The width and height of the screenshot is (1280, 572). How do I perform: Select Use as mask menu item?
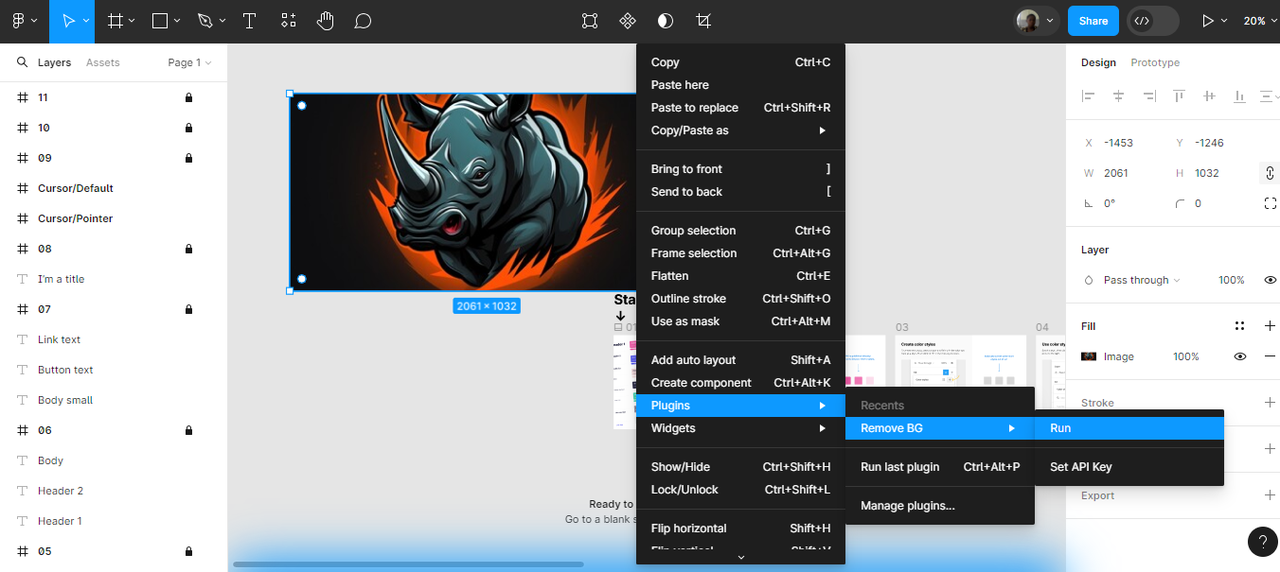741,321
